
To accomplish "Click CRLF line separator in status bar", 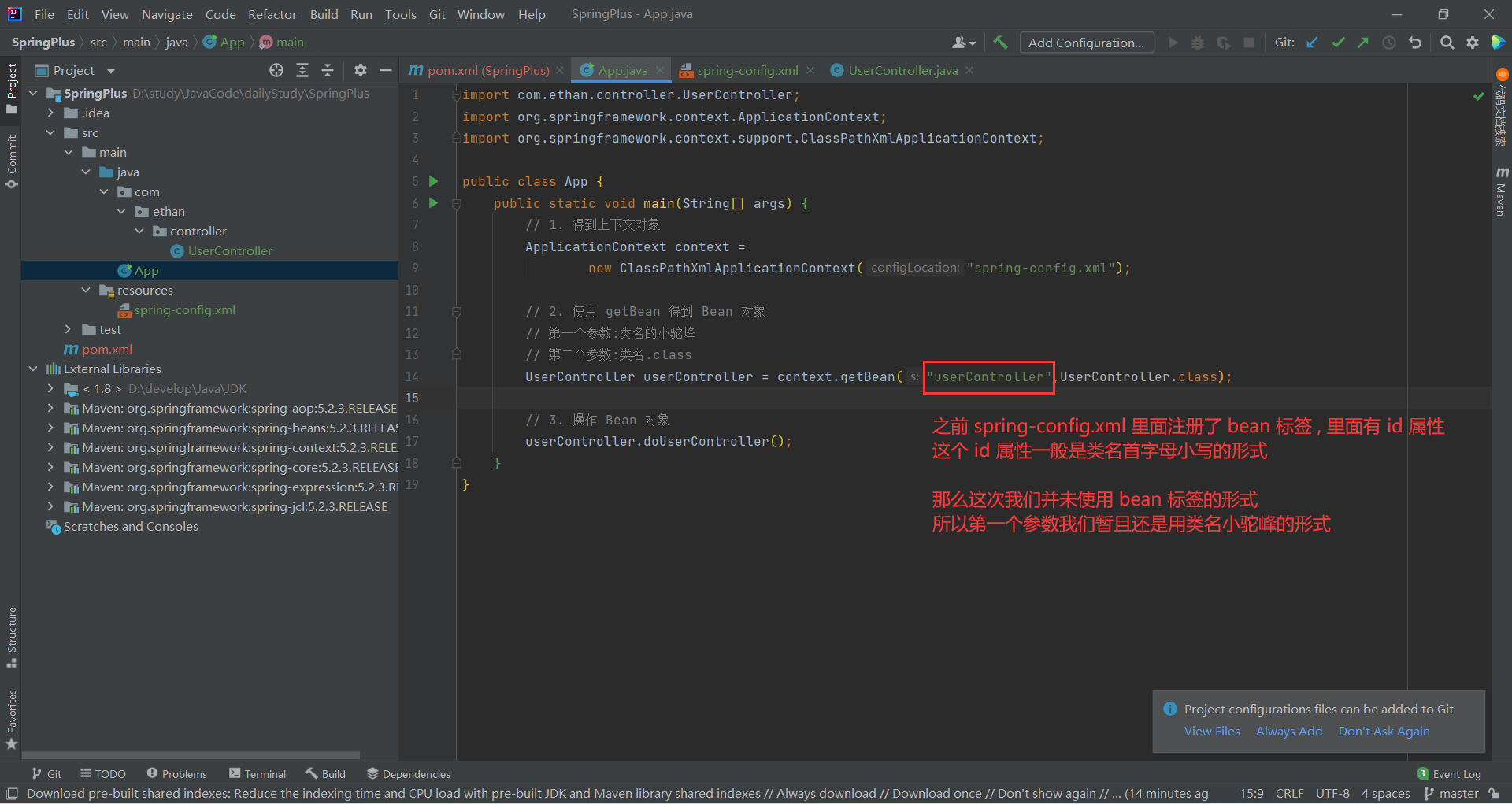I will point(1290,794).
